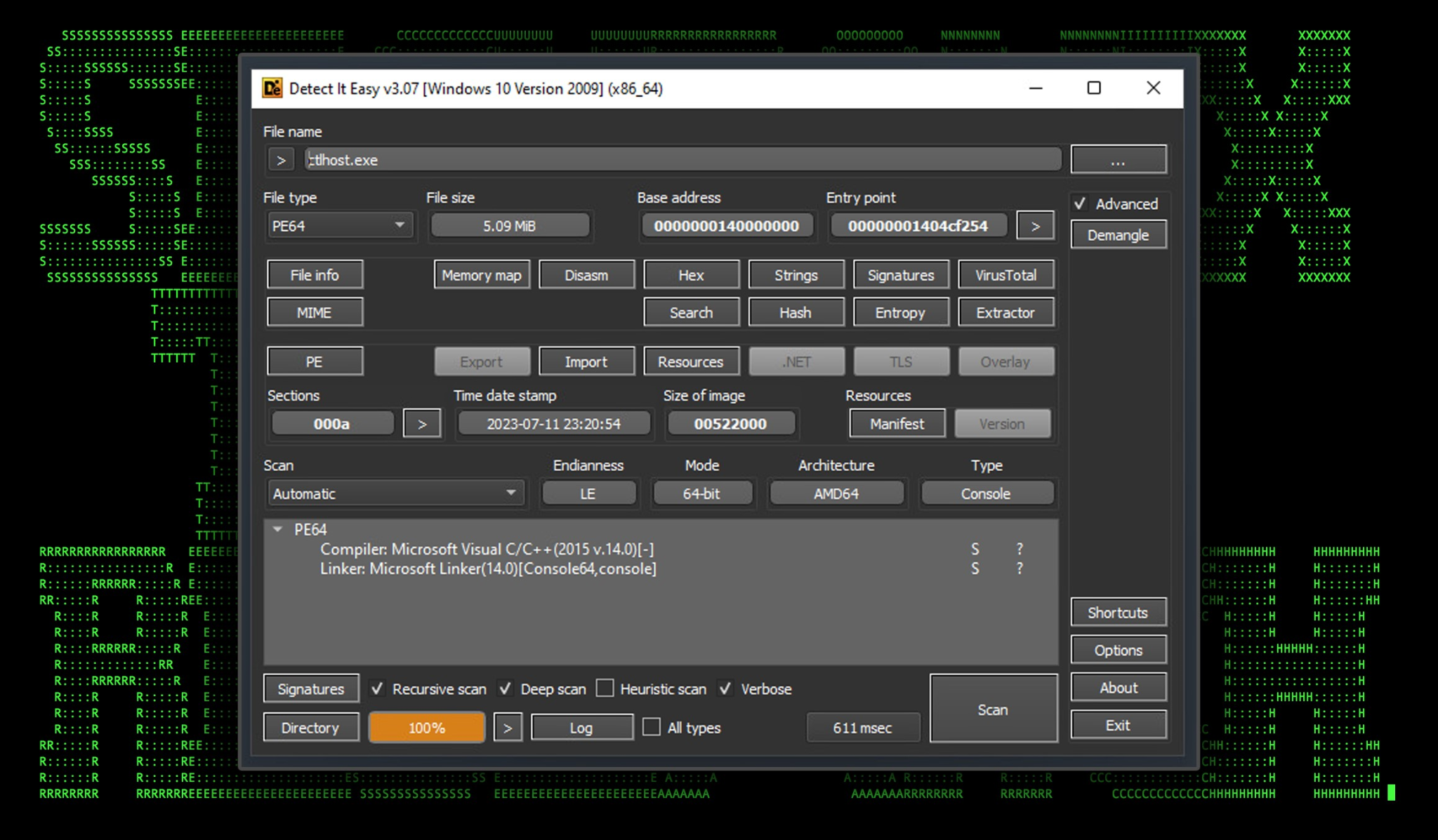Viewport: 1438px width, 840px height.
Task: Click the Detect It Easy app icon
Action: 272,88
